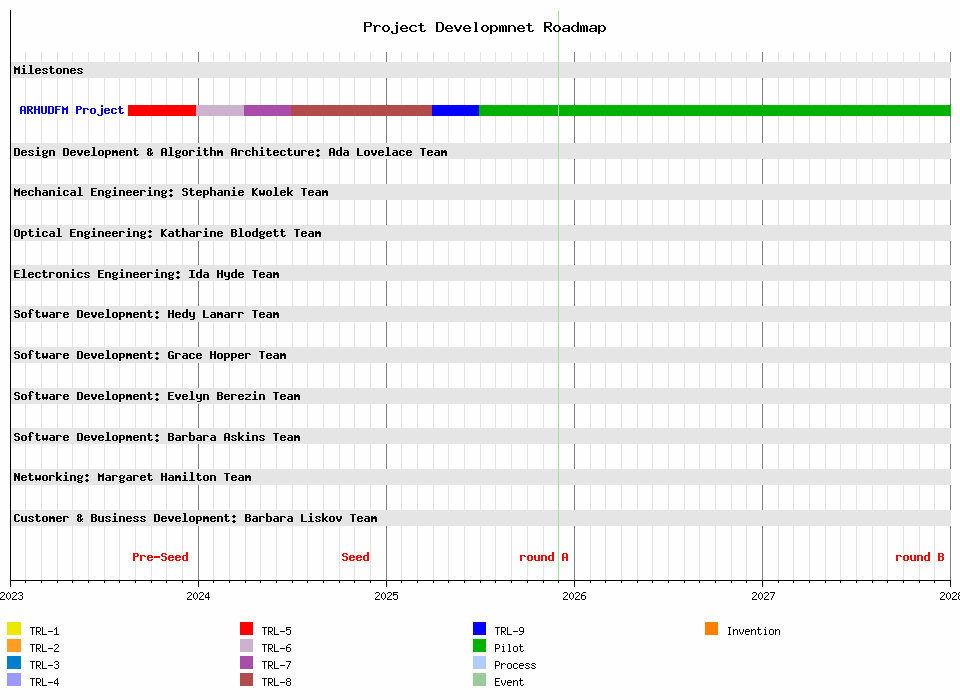Click the Process light-blue legend swatch
The height and width of the screenshot is (700, 960).
tap(479, 663)
